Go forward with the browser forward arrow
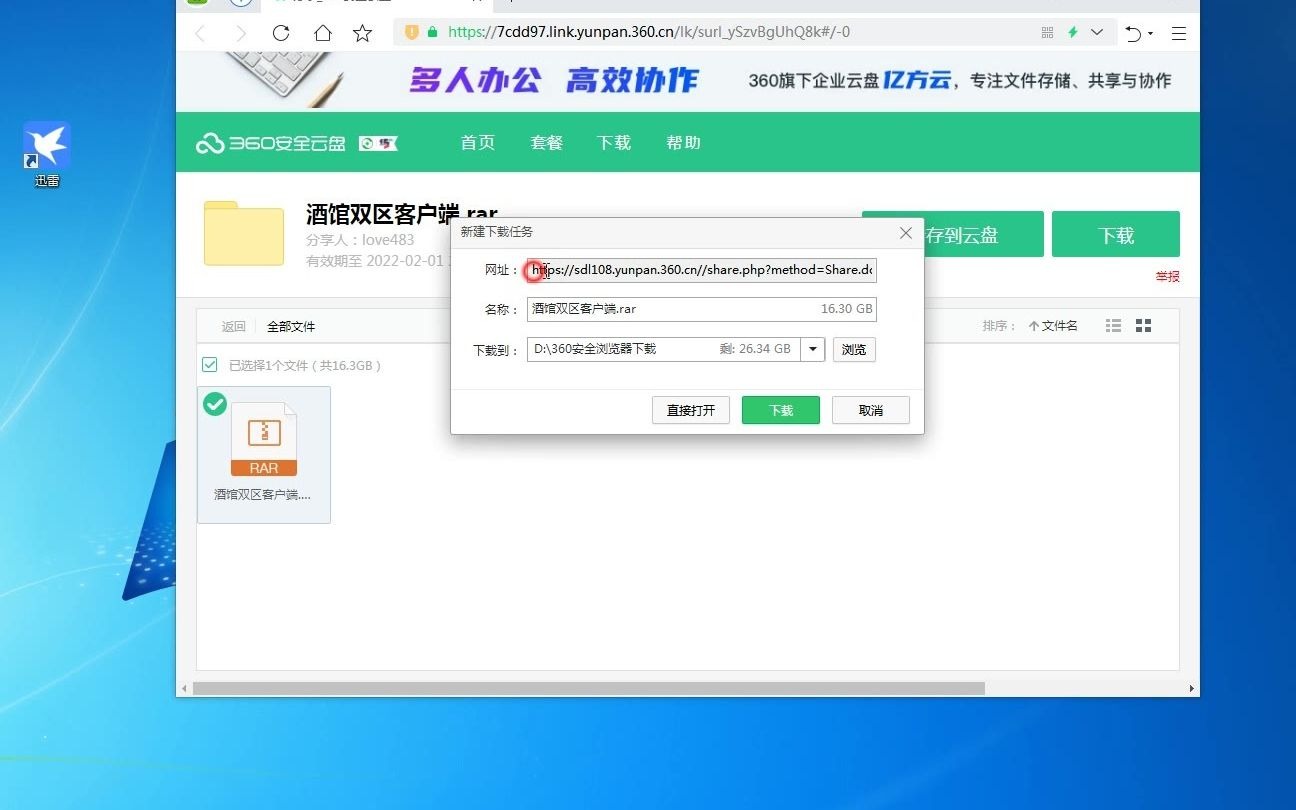This screenshot has width=1296, height=810. click(240, 33)
